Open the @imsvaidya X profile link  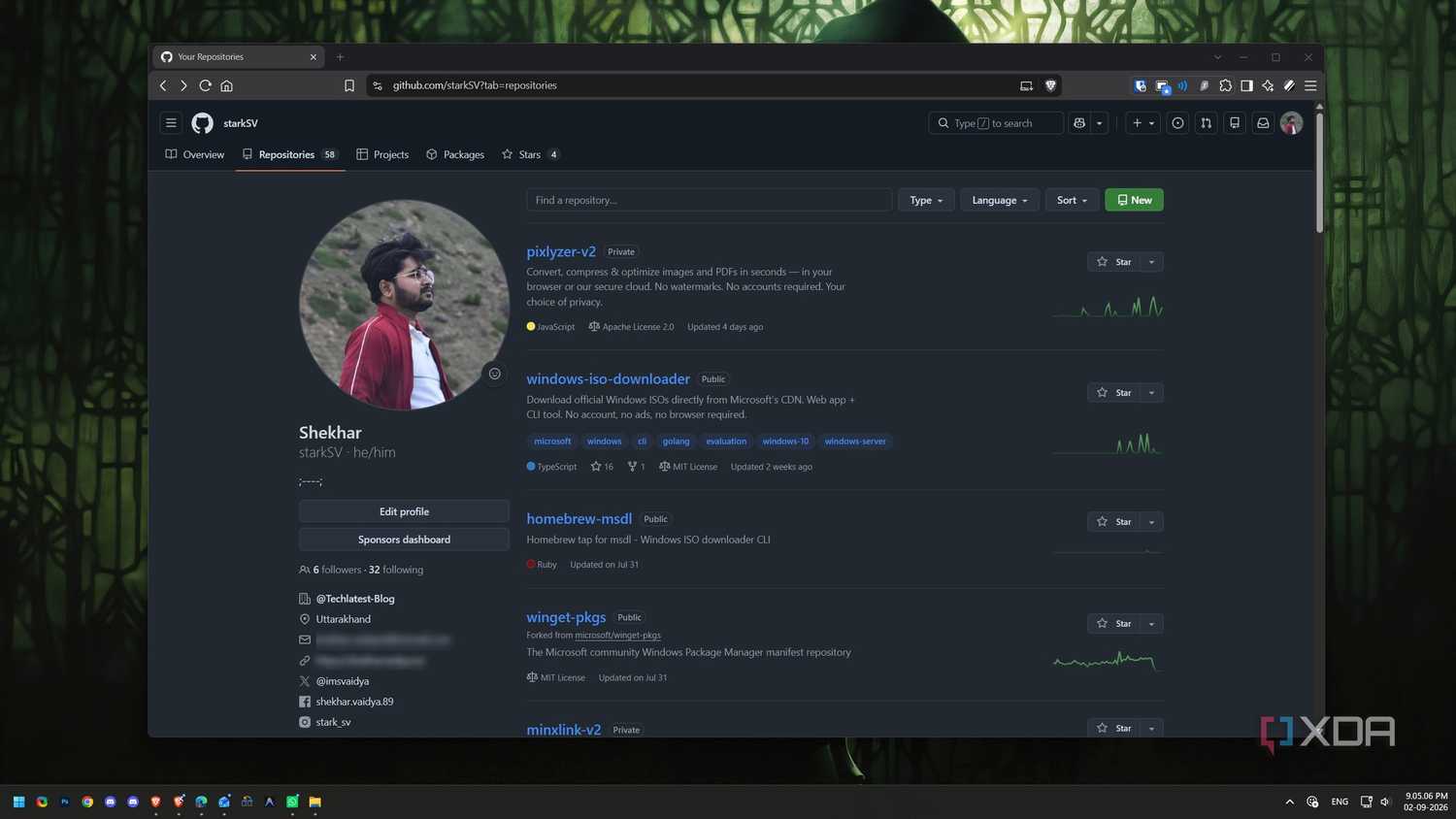pos(343,681)
